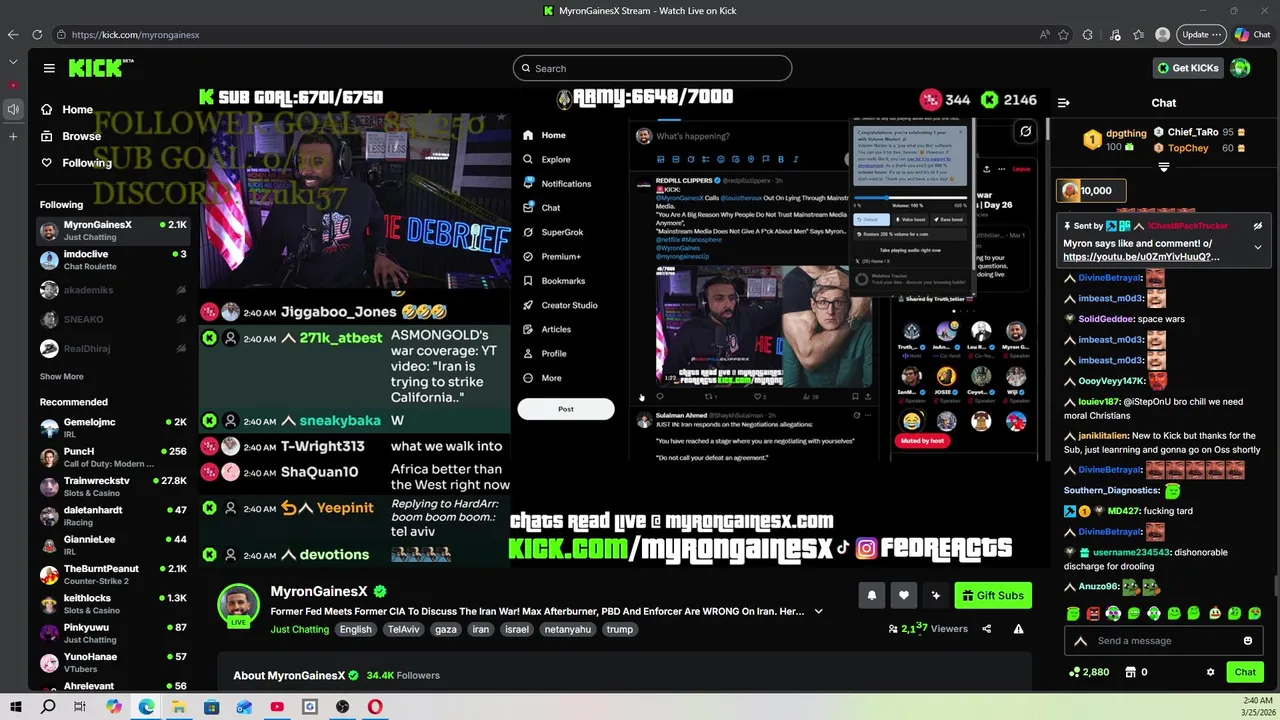Report the stream with warning icon
Viewport: 1280px width, 720px height.
click(1018, 629)
